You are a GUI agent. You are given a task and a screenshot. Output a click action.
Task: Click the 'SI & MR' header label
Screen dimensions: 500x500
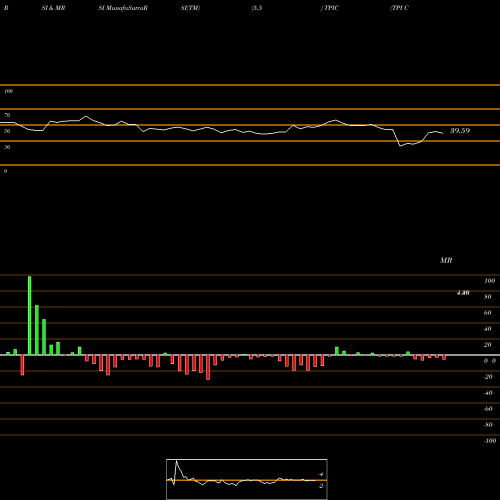[53, 8]
